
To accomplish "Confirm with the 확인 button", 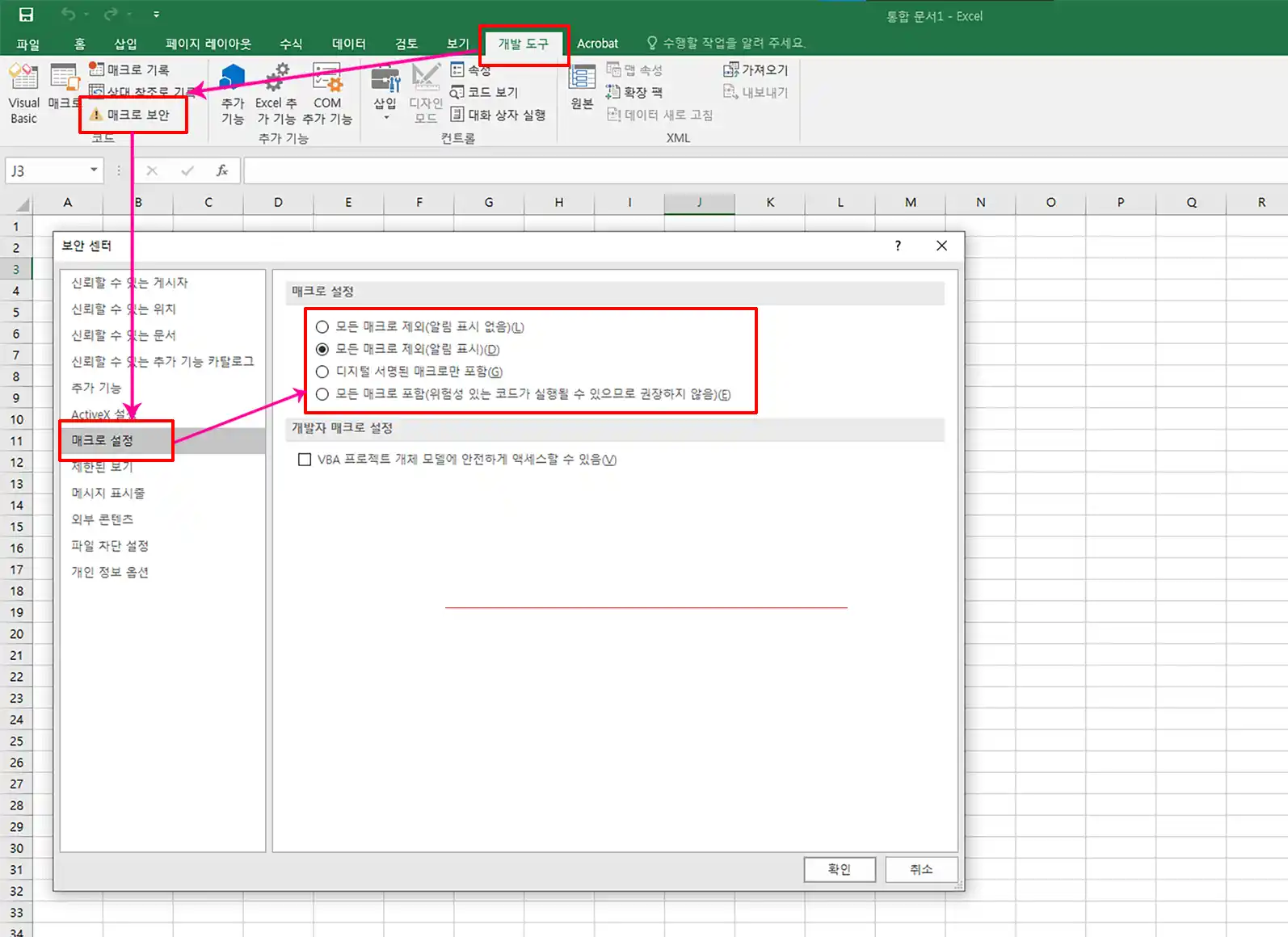I will coord(840,869).
